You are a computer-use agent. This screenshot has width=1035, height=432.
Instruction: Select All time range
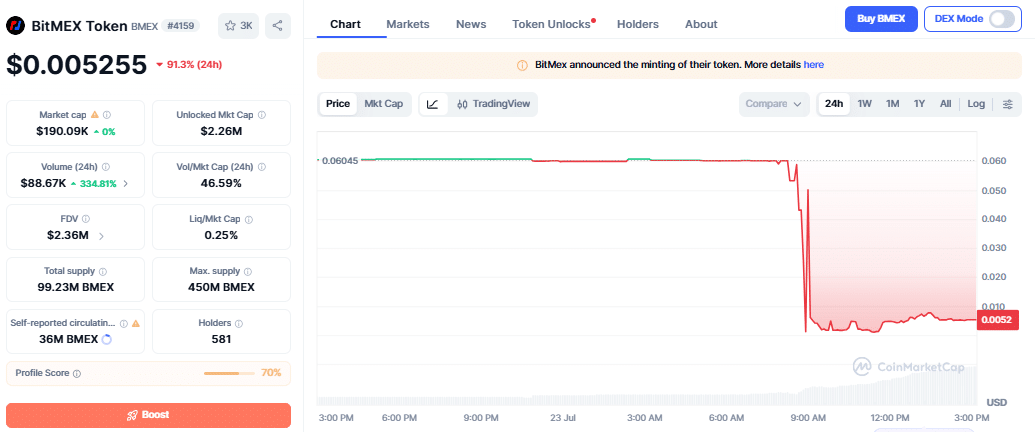point(945,104)
